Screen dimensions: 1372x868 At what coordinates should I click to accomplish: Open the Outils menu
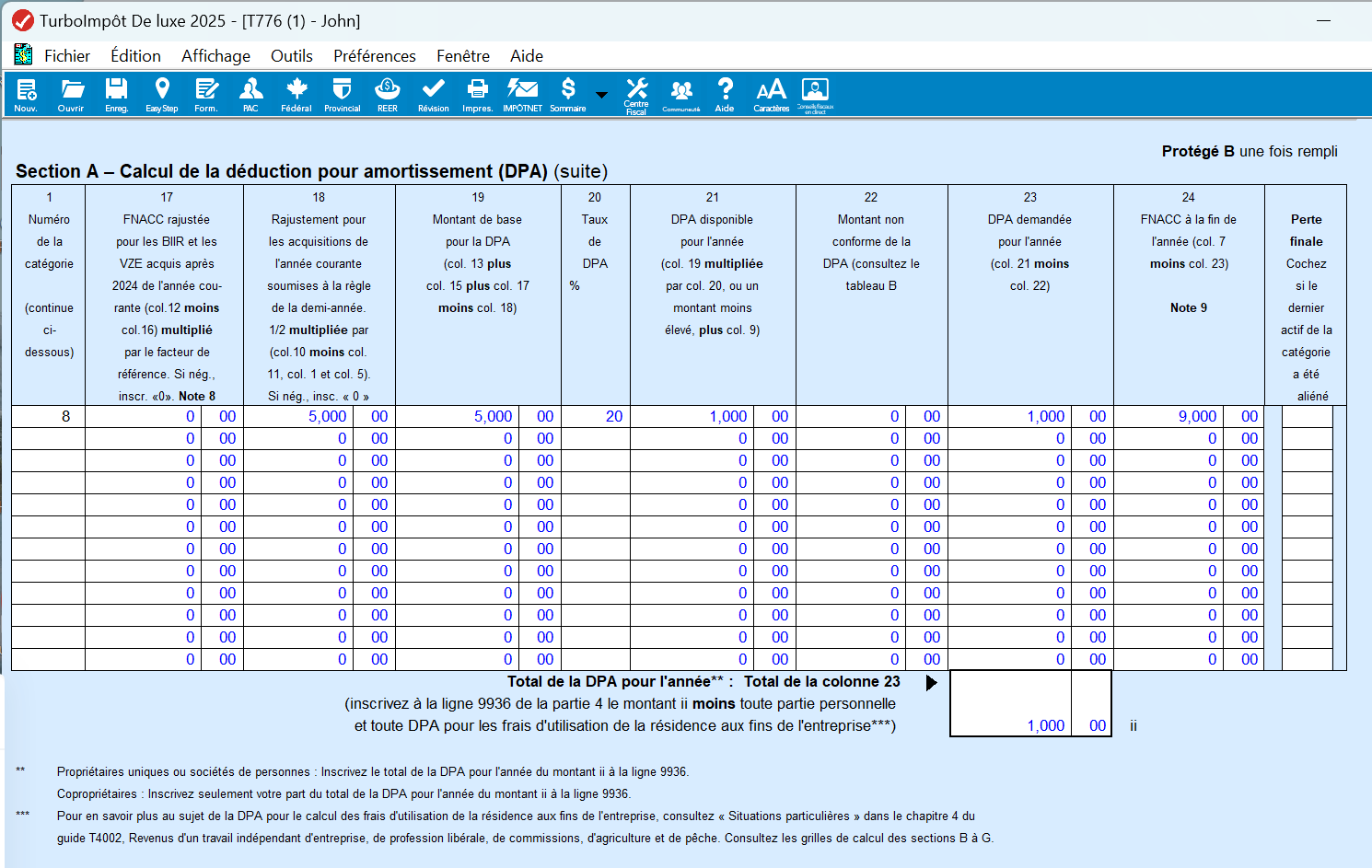[292, 56]
